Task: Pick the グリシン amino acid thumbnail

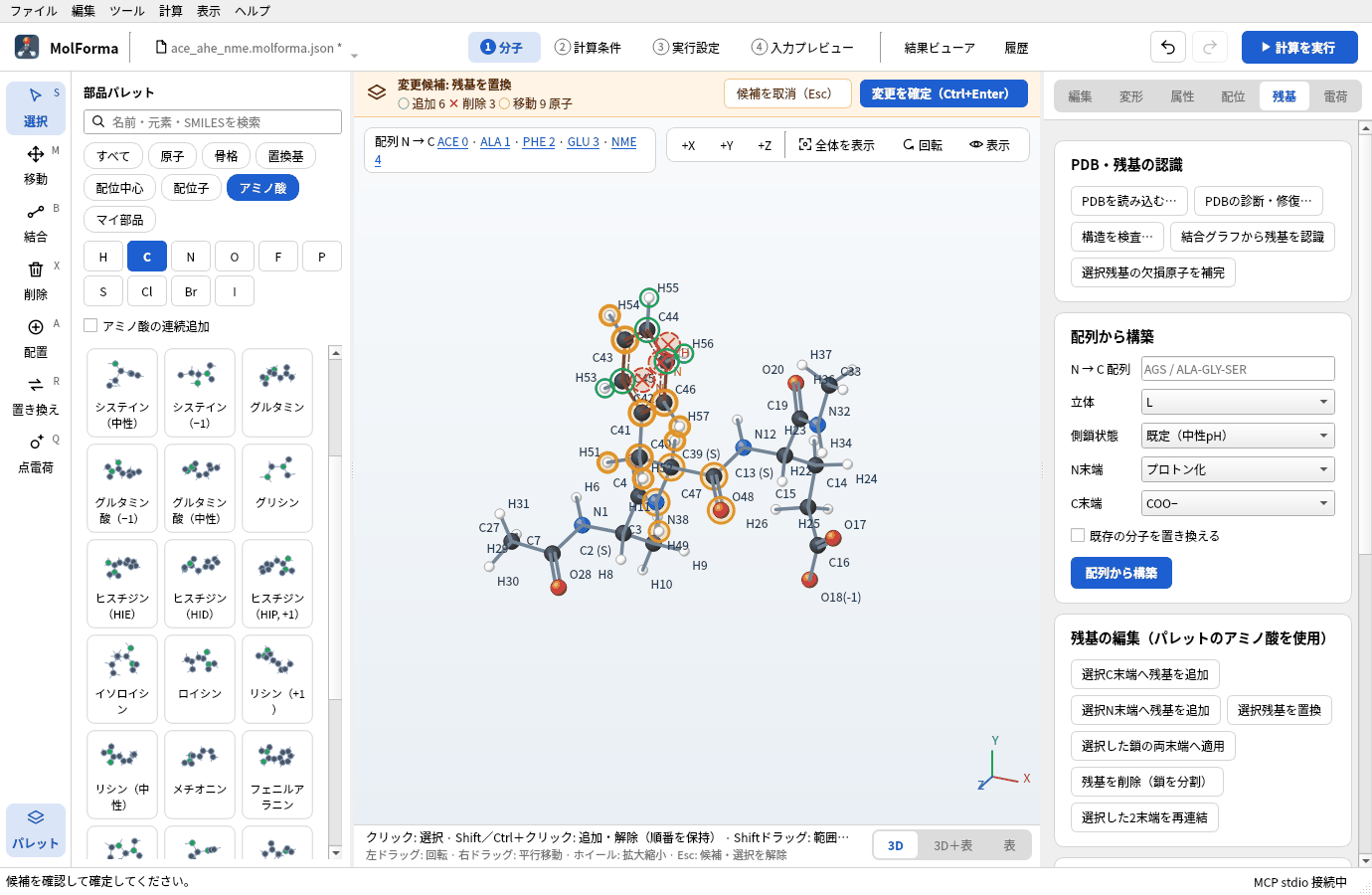Action: click(277, 488)
